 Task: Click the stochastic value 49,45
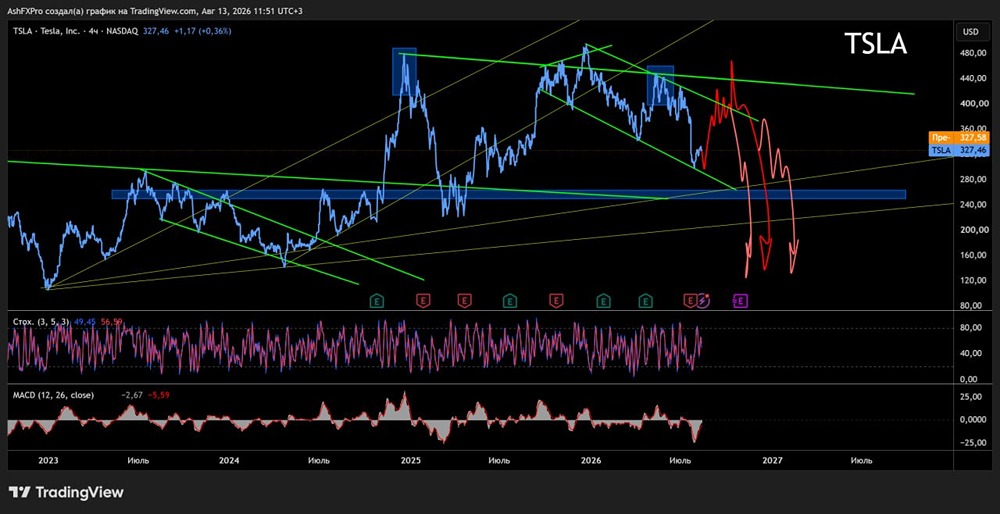tap(84, 323)
